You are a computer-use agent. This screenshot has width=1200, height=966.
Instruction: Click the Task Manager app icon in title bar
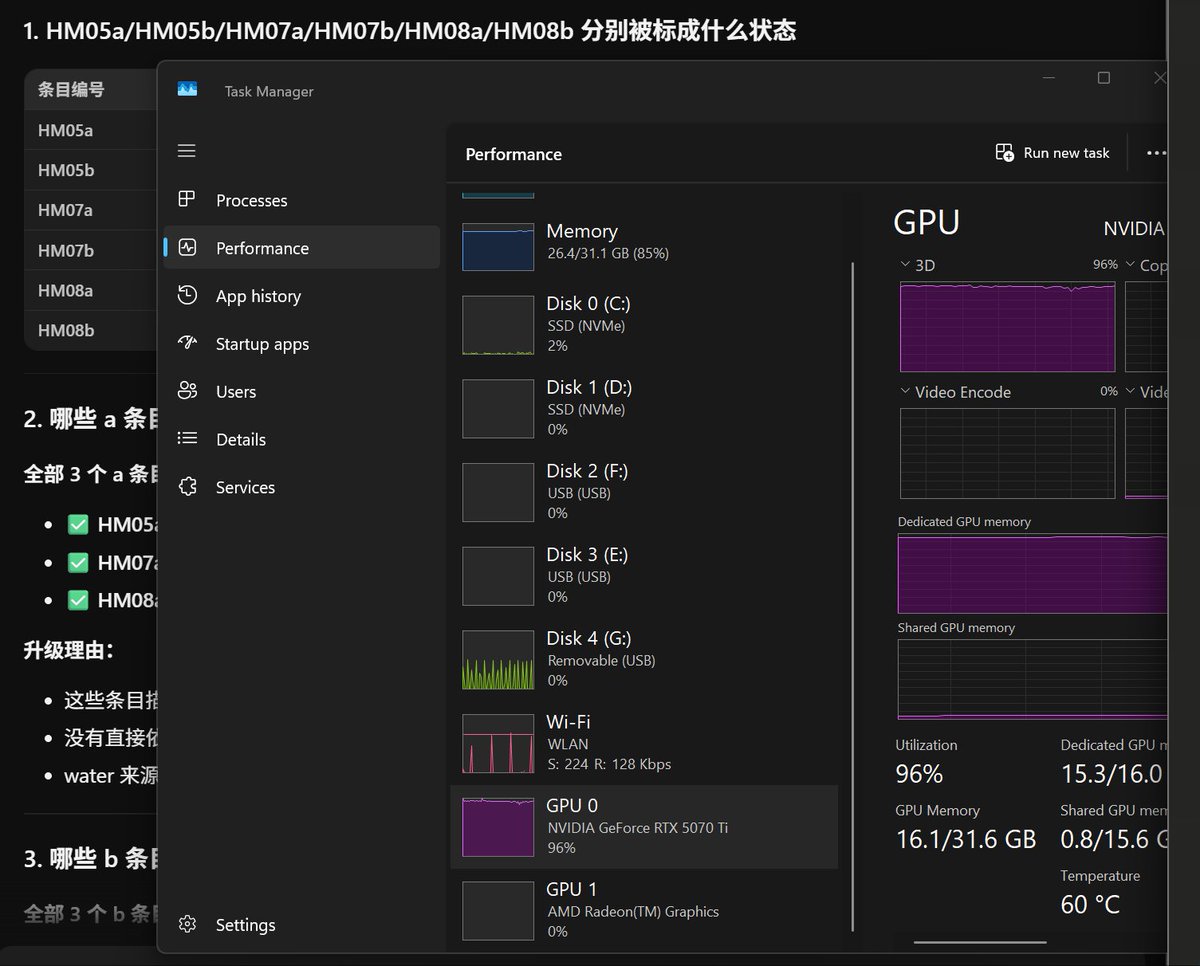187,90
